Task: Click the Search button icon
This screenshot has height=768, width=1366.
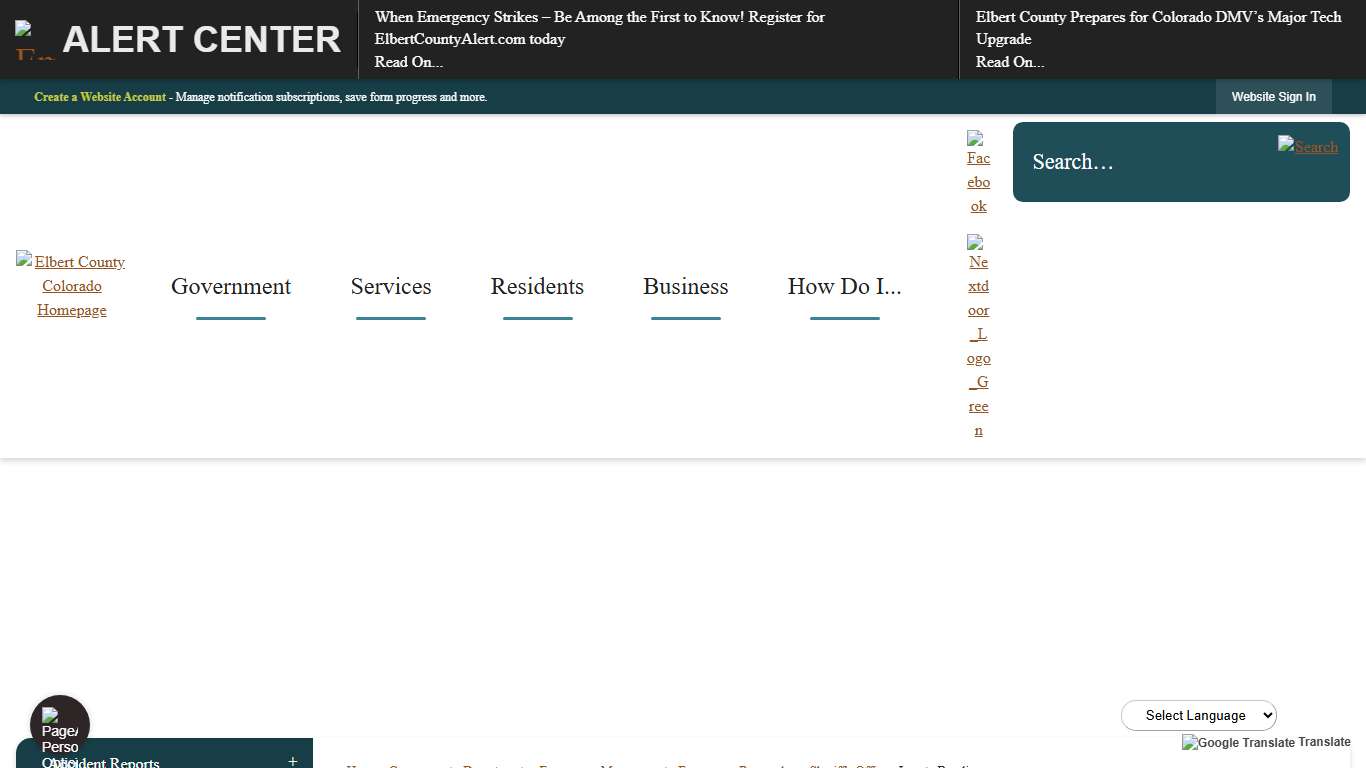Action: 1307,146
